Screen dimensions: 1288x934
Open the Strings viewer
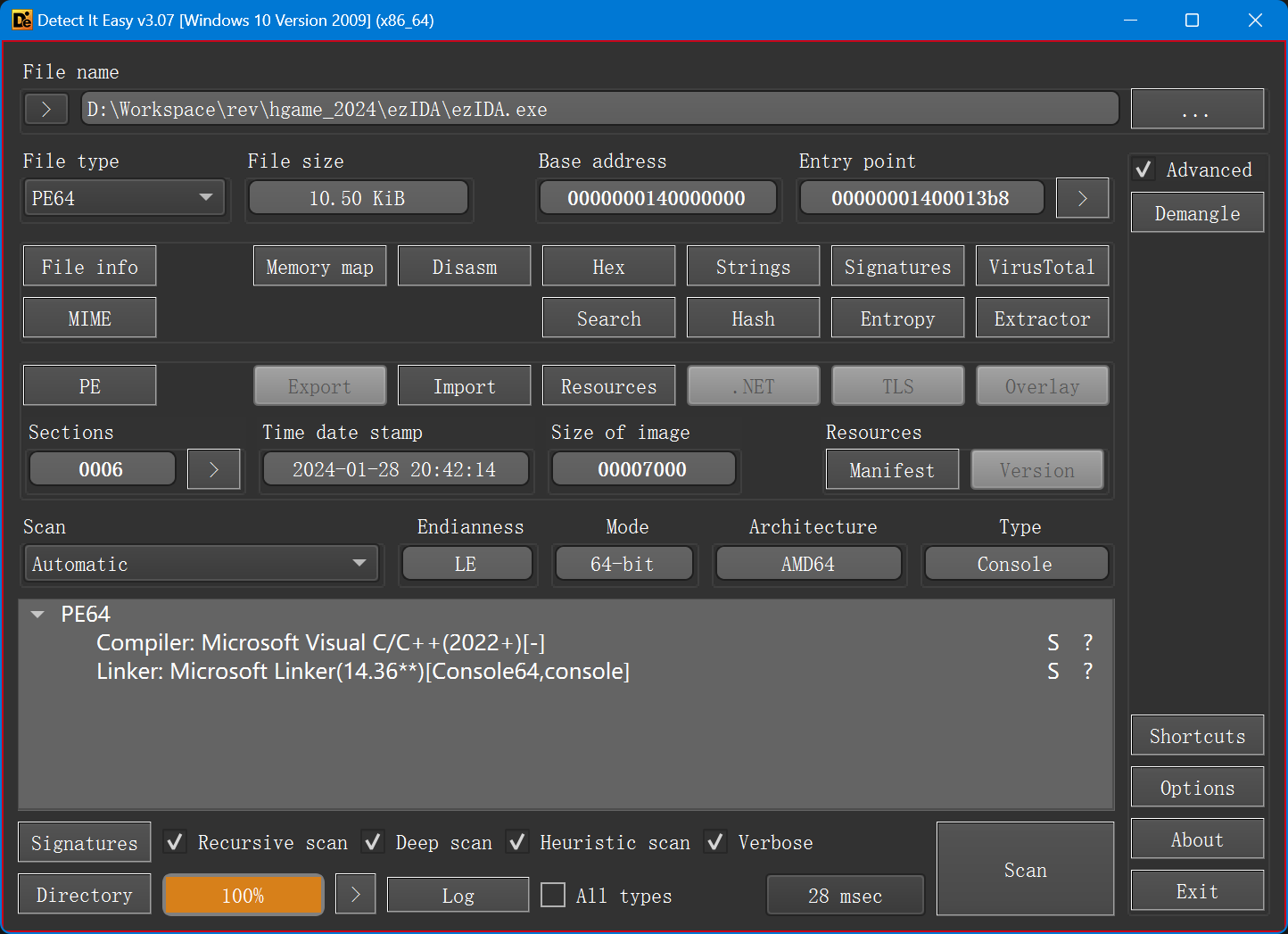coord(753,267)
